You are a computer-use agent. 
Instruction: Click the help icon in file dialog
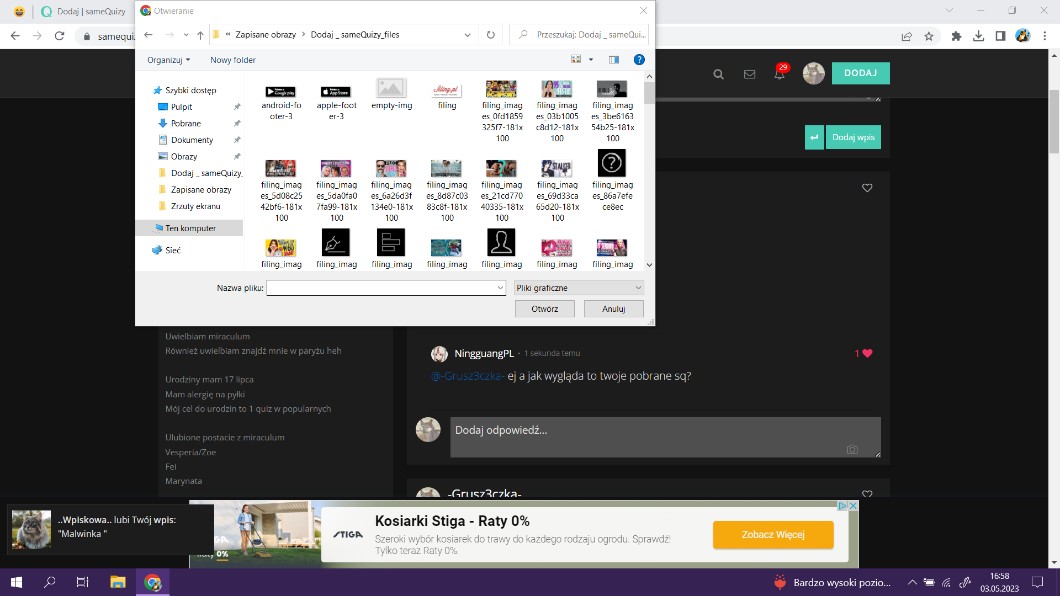(639, 60)
